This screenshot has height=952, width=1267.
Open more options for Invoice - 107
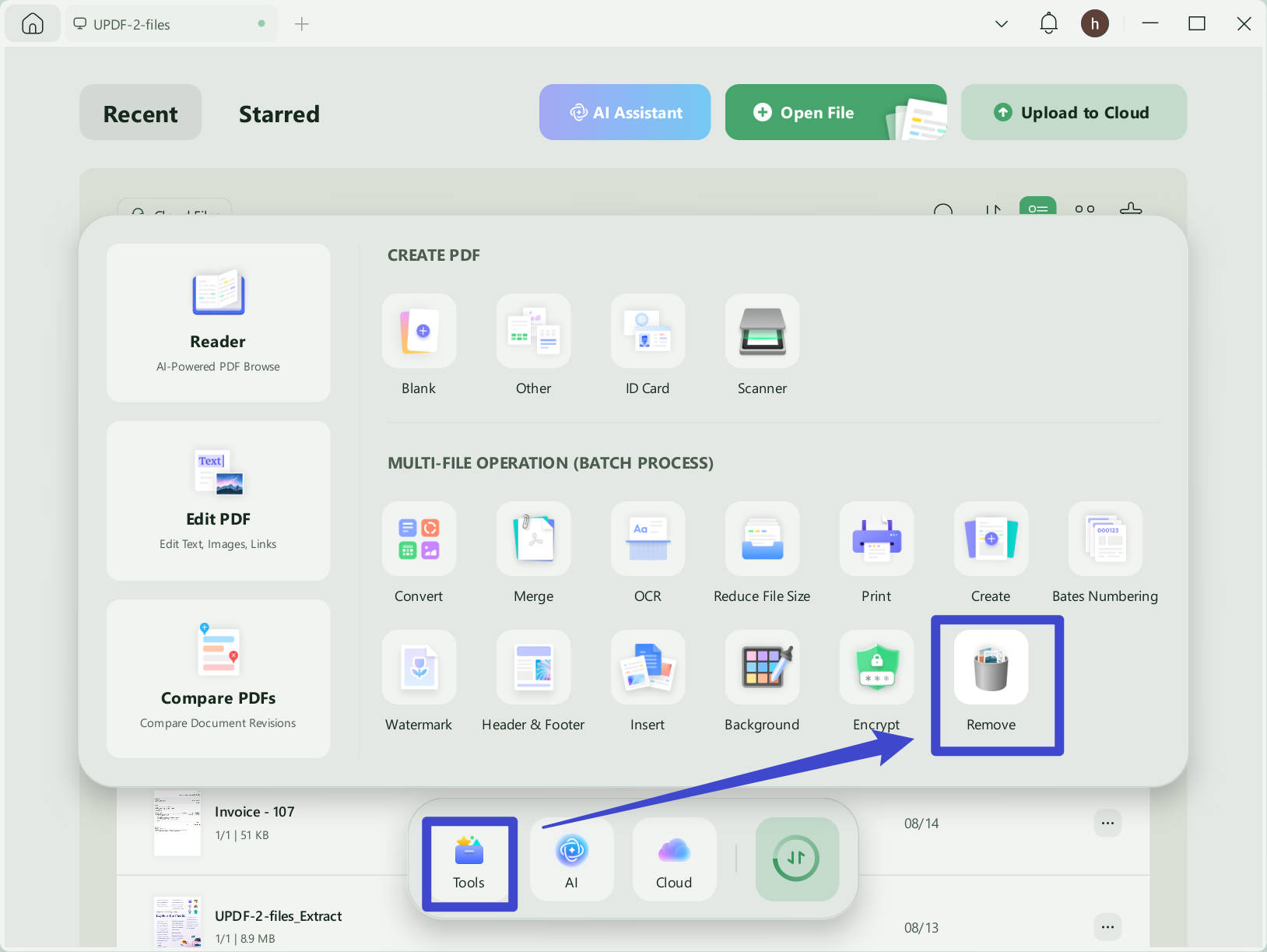(x=1107, y=823)
